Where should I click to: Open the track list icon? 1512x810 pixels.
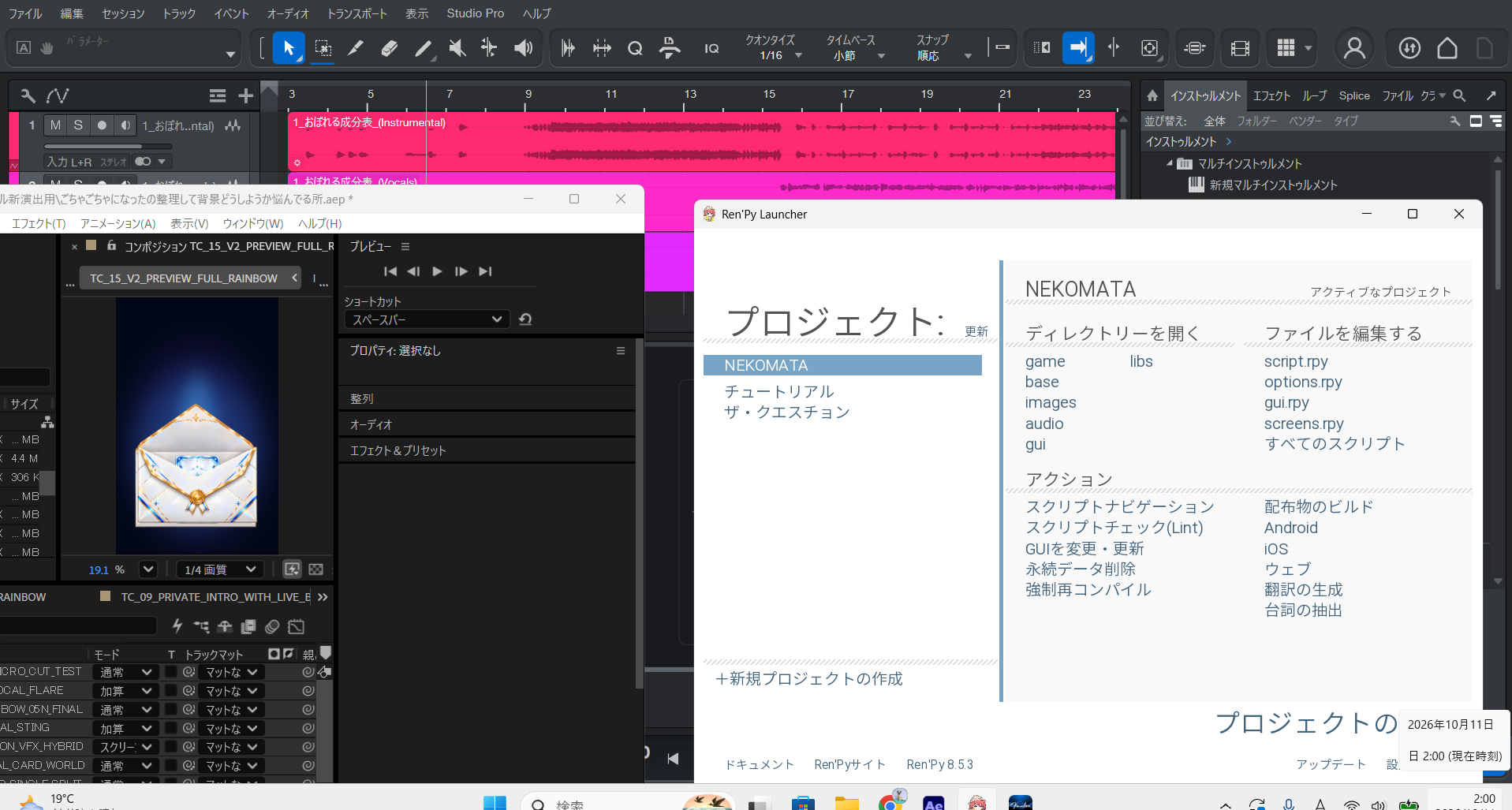coord(218,96)
